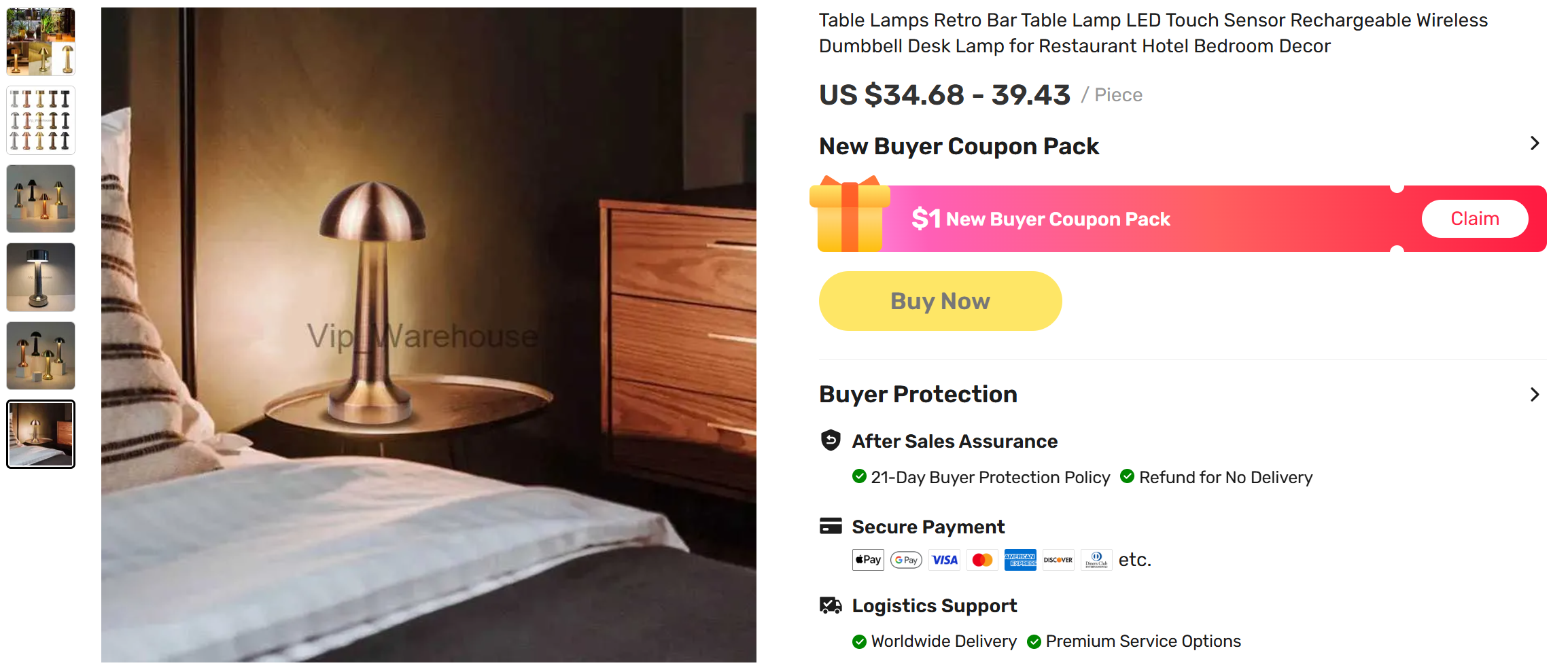The height and width of the screenshot is (672, 1568).
Task: Click the Apple Pay payment icon
Action: 868,560
